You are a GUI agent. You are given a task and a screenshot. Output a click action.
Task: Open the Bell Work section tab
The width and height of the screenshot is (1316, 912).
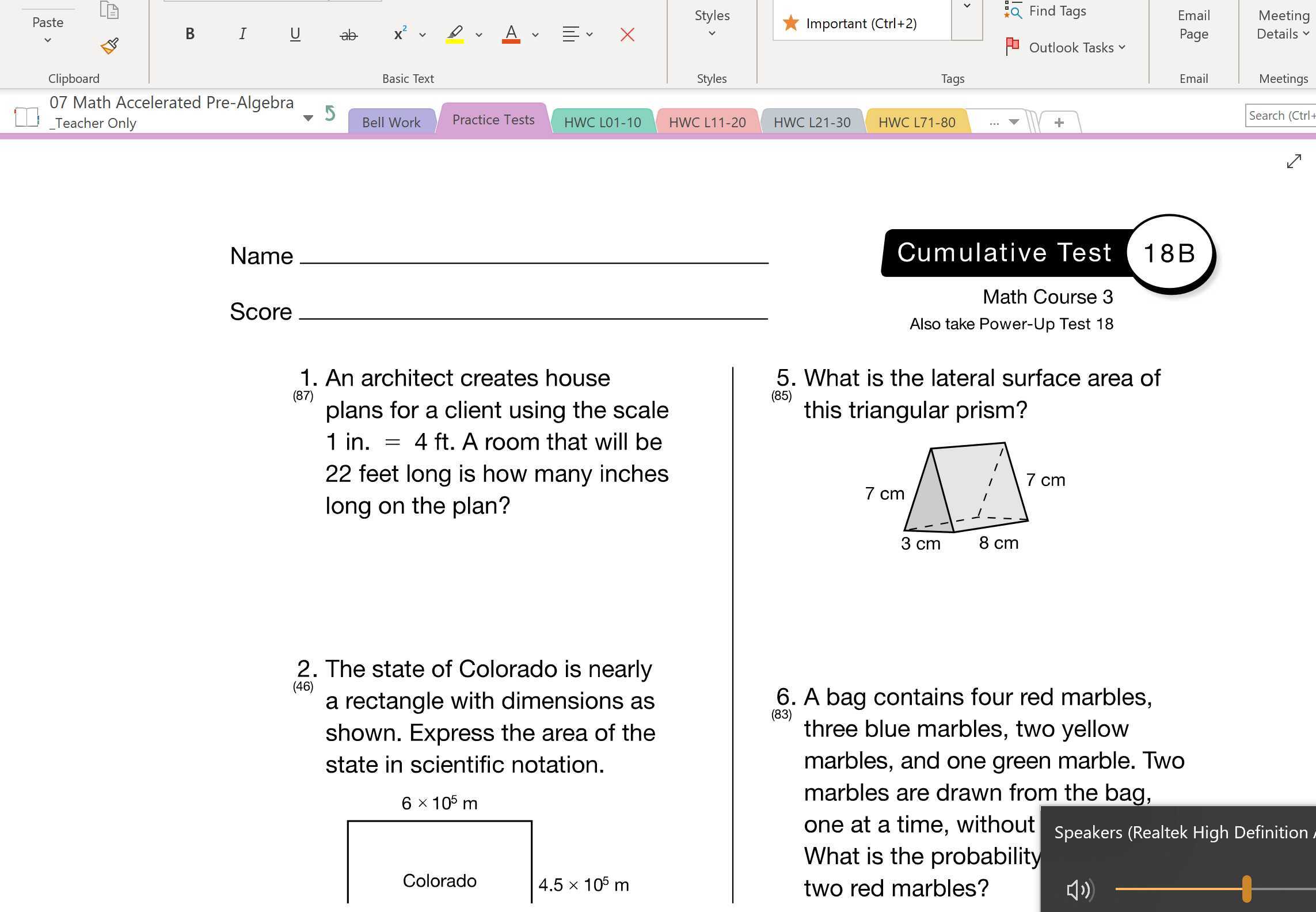pyautogui.click(x=391, y=122)
